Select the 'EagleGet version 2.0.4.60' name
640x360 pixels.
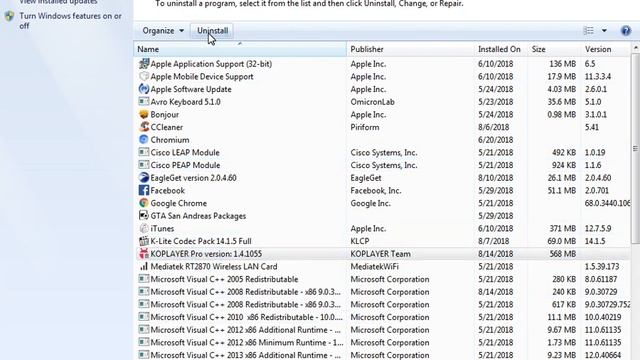pyautogui.click(x=193, y=178)
